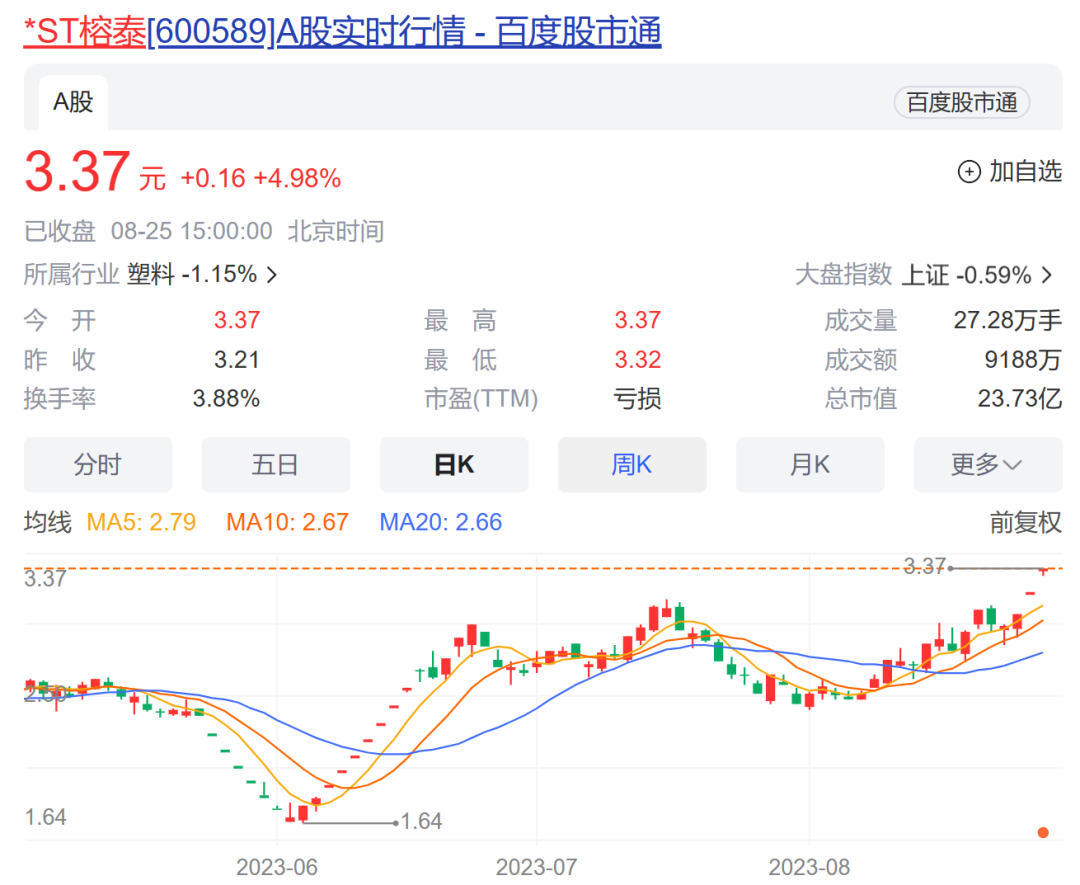Click the 2023-08 date axis label
The height and width of the screenshot is (885, 1080).
[809, 867]
